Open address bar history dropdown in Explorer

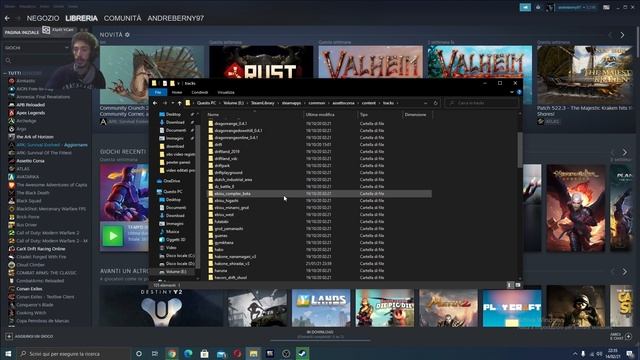(x=426, y=103)
